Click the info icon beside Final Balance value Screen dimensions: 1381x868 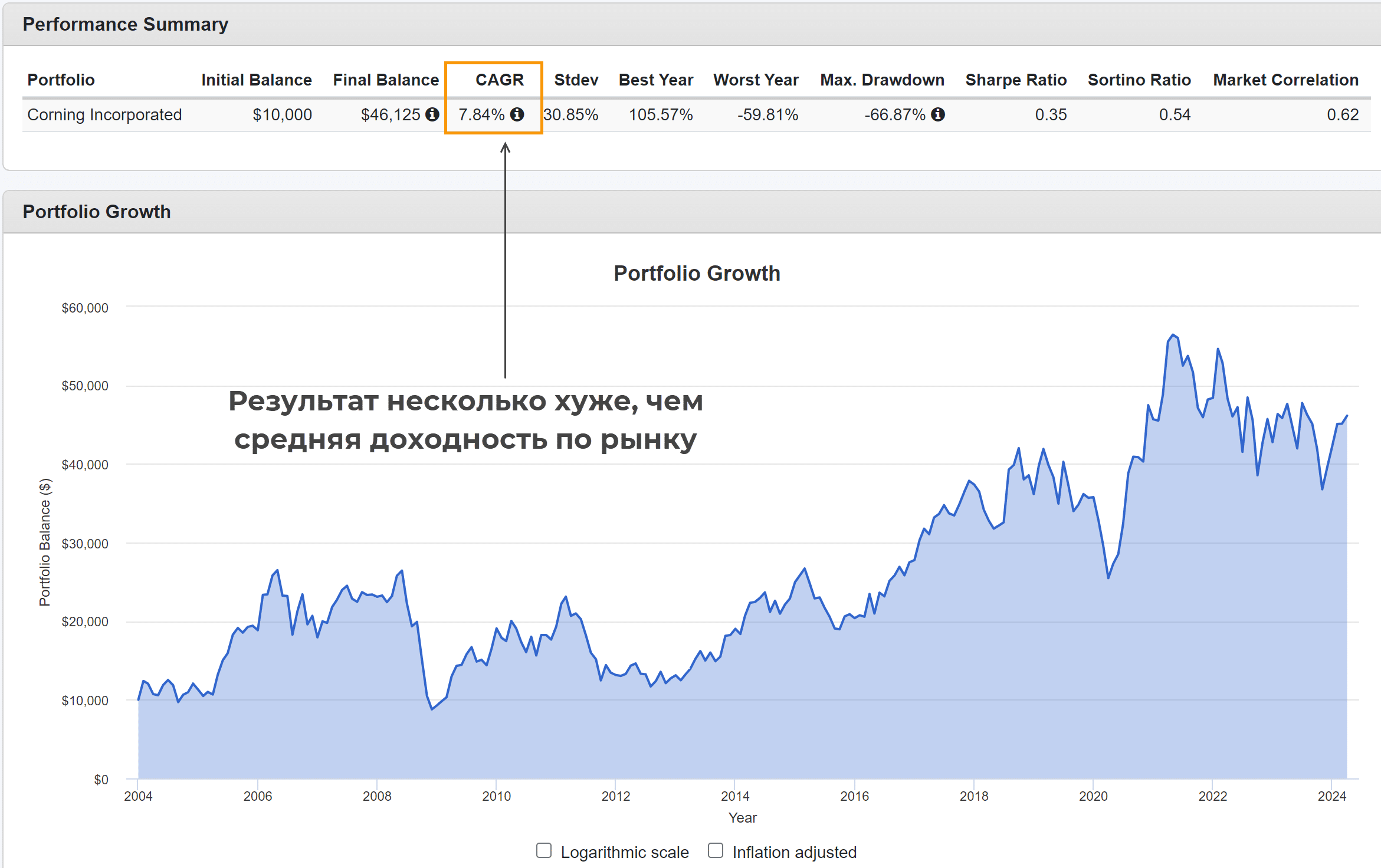tap(432, 114)
